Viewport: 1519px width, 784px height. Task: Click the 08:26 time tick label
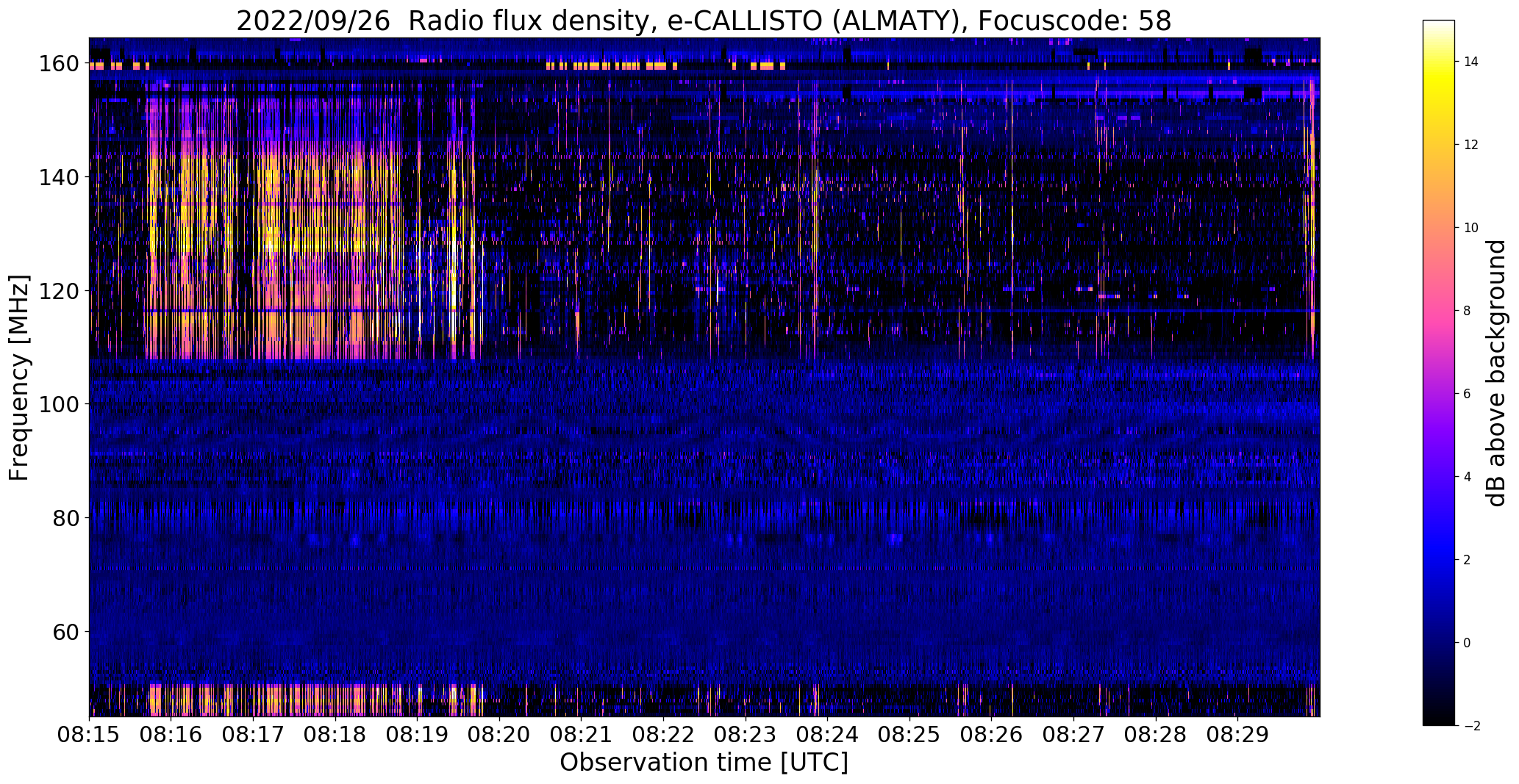991,734
